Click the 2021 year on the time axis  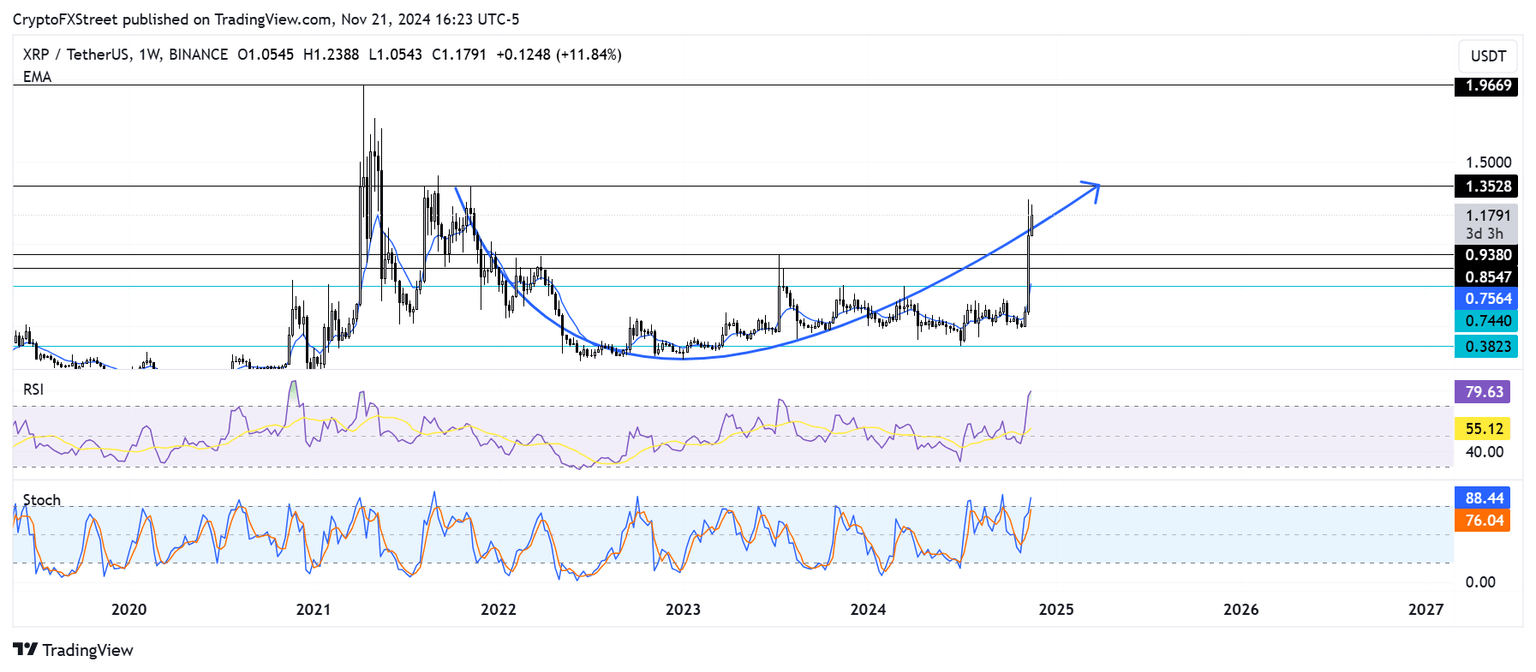(314, 609)
